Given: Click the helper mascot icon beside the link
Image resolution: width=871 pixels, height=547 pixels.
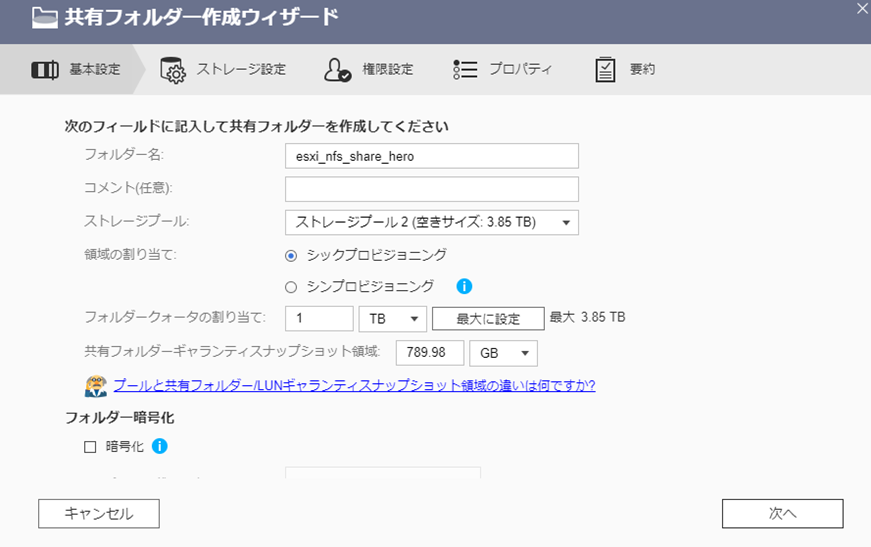Looking at the screenshot, I should tap(96, 385).
